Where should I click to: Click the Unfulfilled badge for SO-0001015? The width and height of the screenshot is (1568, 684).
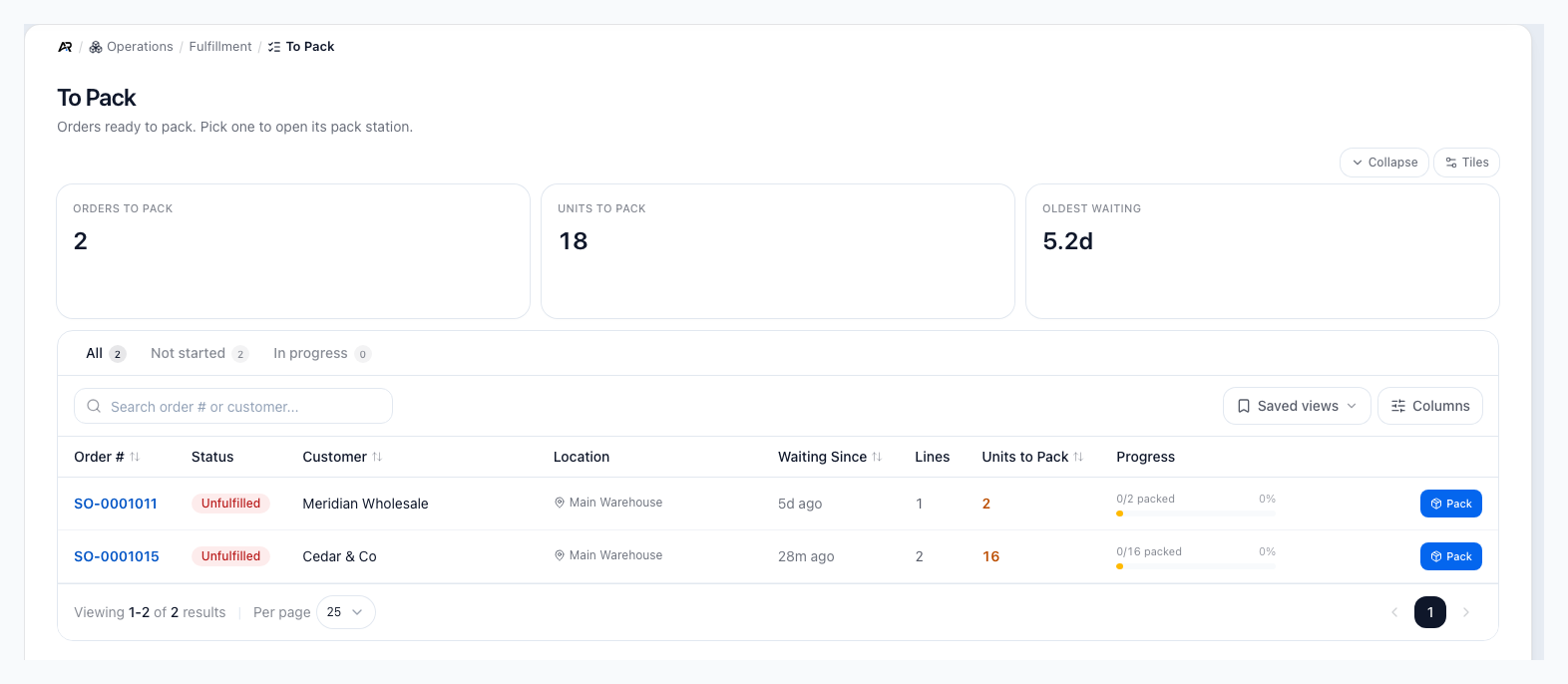[230, 556]
